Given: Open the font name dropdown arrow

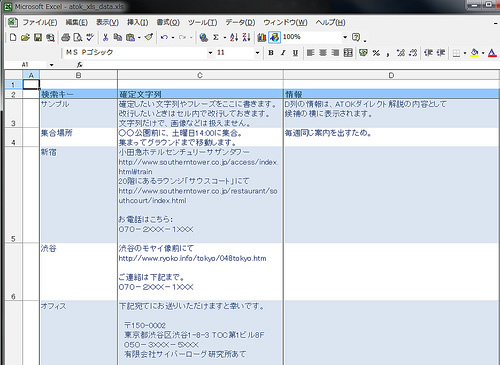Looking at the screenshot, I should point(210,53).
